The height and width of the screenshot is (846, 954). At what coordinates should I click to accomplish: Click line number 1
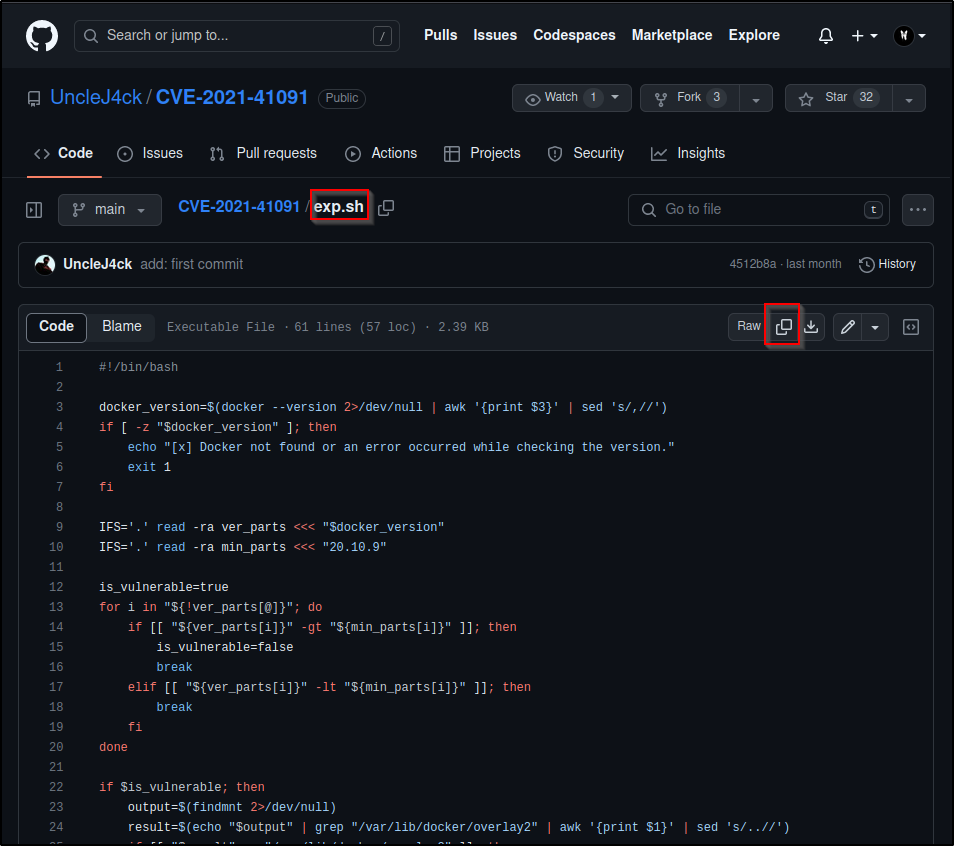click(x=59, y=367)
